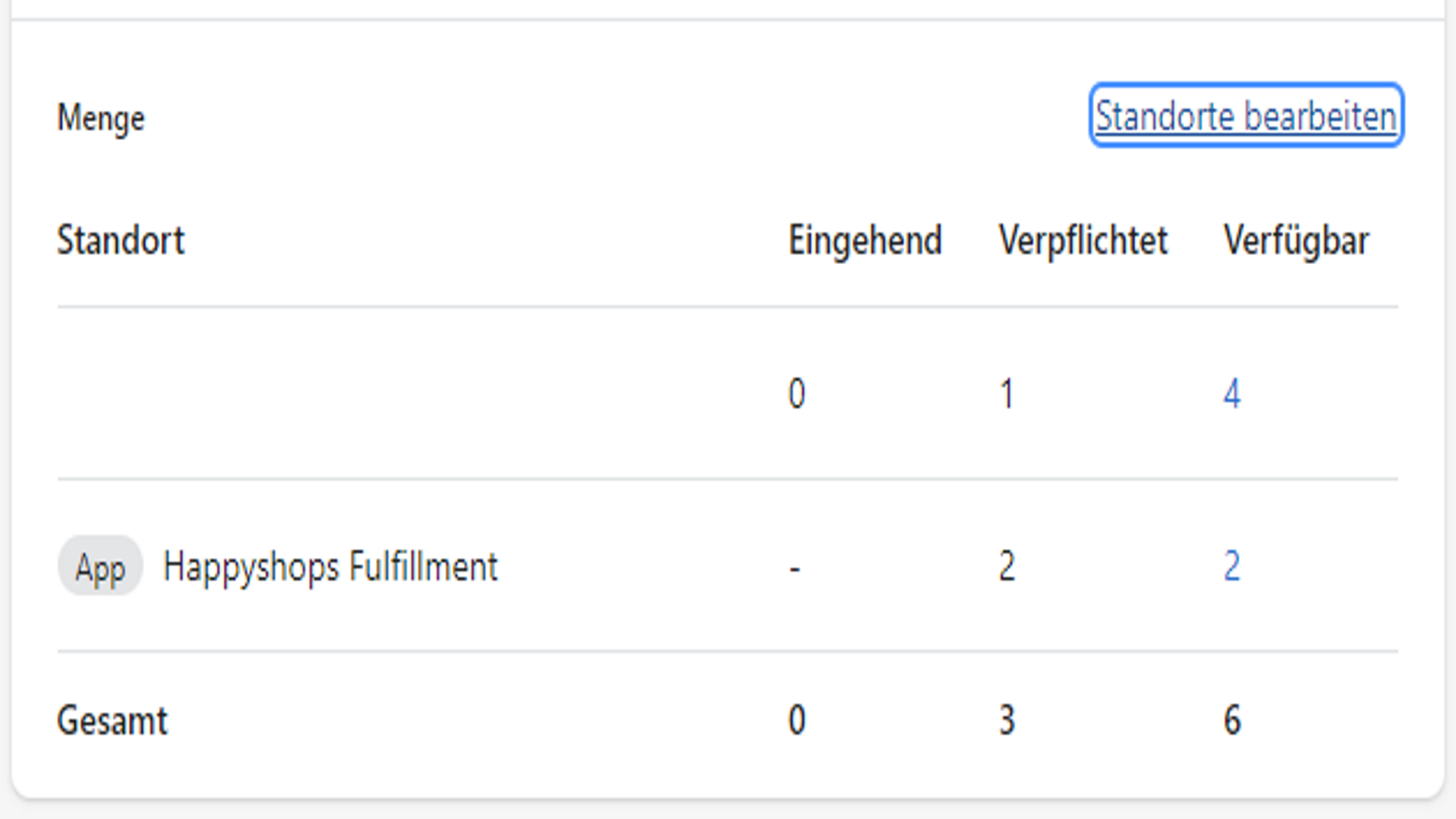Click available quantity 2 for Happyshops Fulfillment
This screenshot has height=819, width=1456.
(1231, 566)
